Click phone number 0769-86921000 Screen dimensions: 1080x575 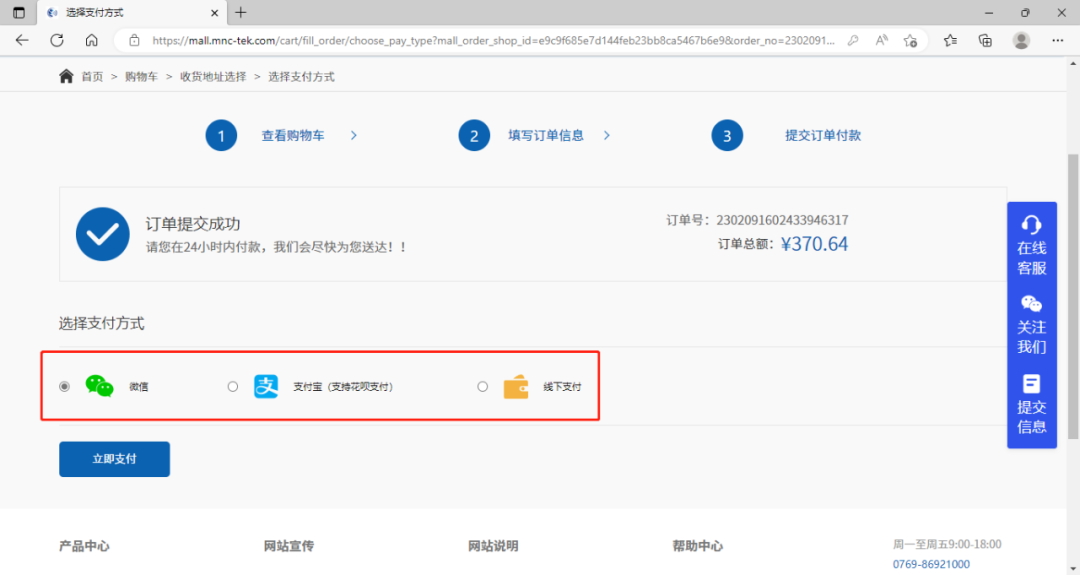(x=931, y=565)
